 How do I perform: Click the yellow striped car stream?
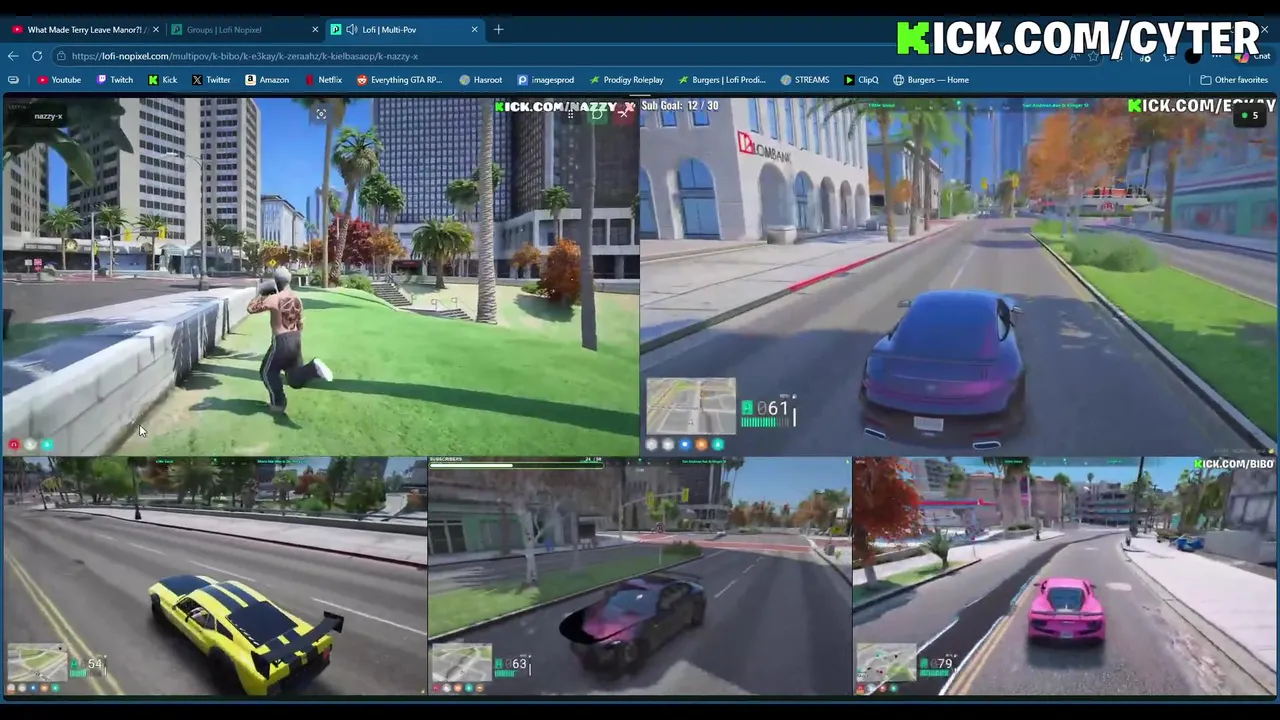(214, 576)
